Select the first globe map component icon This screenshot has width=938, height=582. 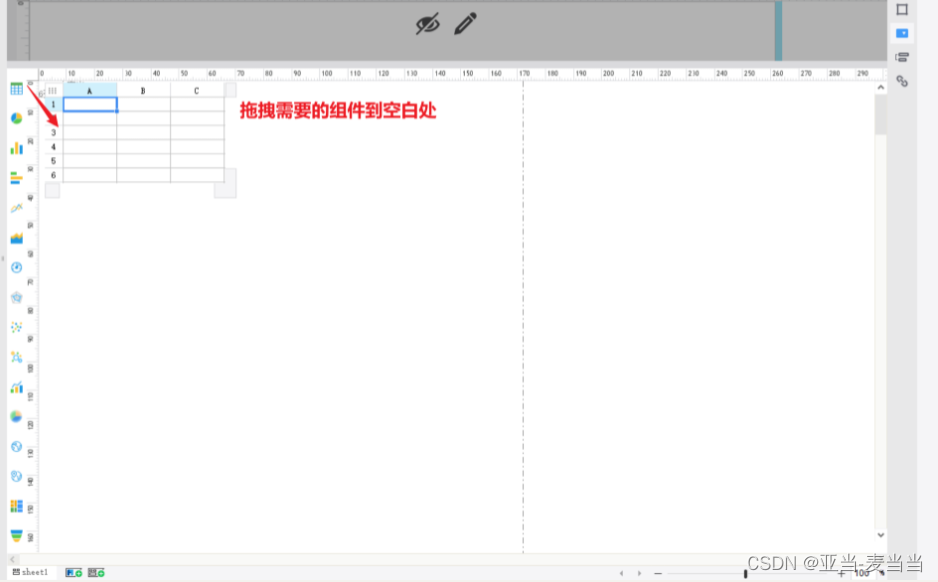click(16, 446)
